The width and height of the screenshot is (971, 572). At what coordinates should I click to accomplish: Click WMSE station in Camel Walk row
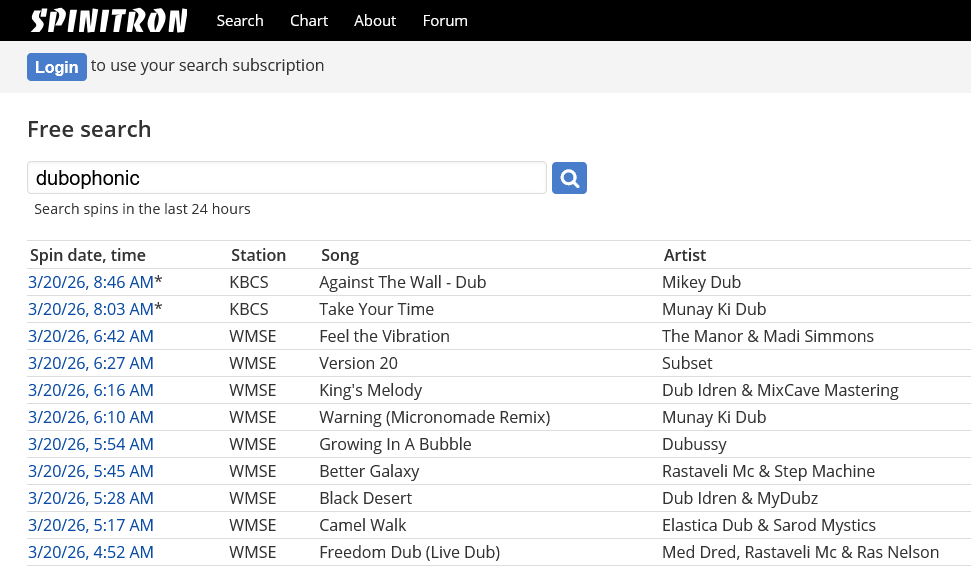click(253, 526)
